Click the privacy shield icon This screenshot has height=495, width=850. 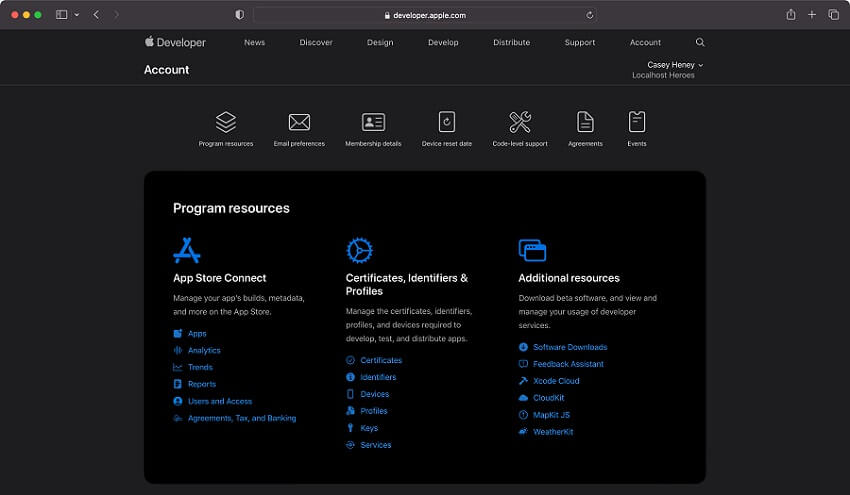click(240, 15)
